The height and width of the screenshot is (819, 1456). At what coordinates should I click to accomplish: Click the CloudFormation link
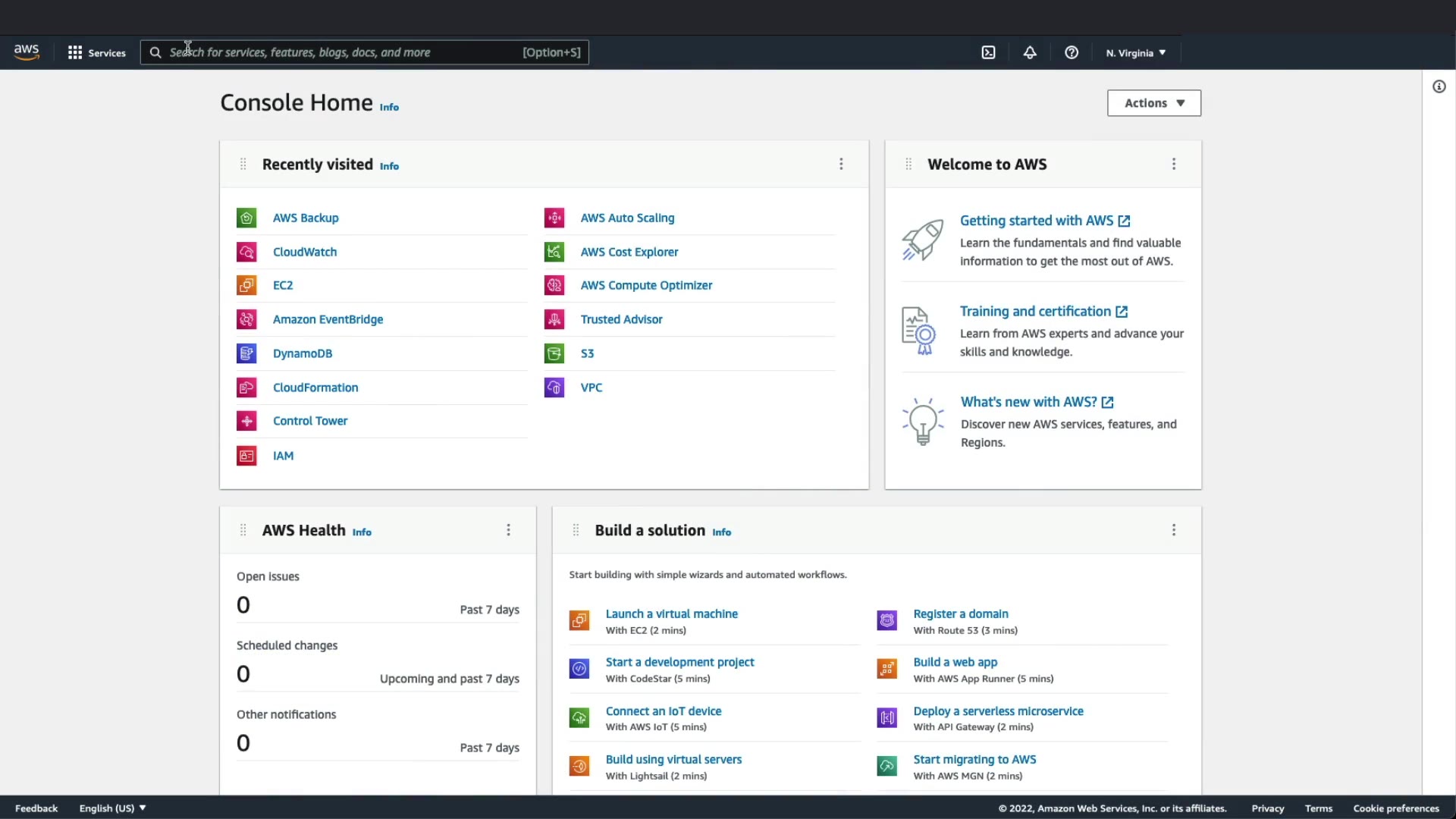click(x=315, y=388)
